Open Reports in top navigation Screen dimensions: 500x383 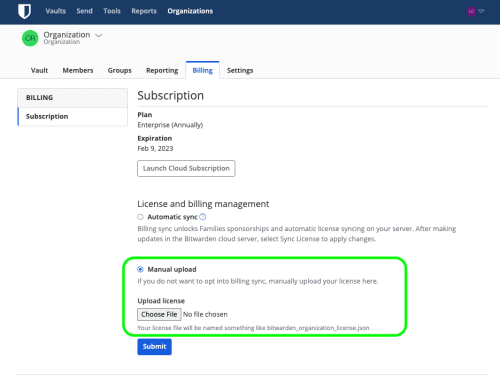144,11
